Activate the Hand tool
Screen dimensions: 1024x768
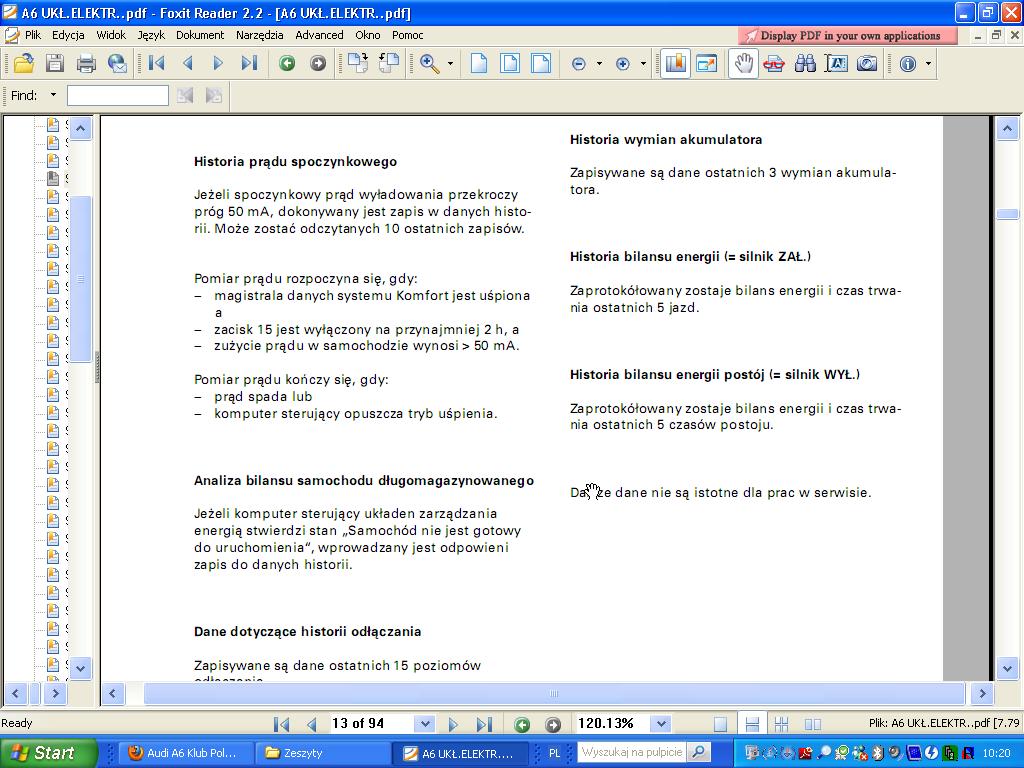point(744,63)
